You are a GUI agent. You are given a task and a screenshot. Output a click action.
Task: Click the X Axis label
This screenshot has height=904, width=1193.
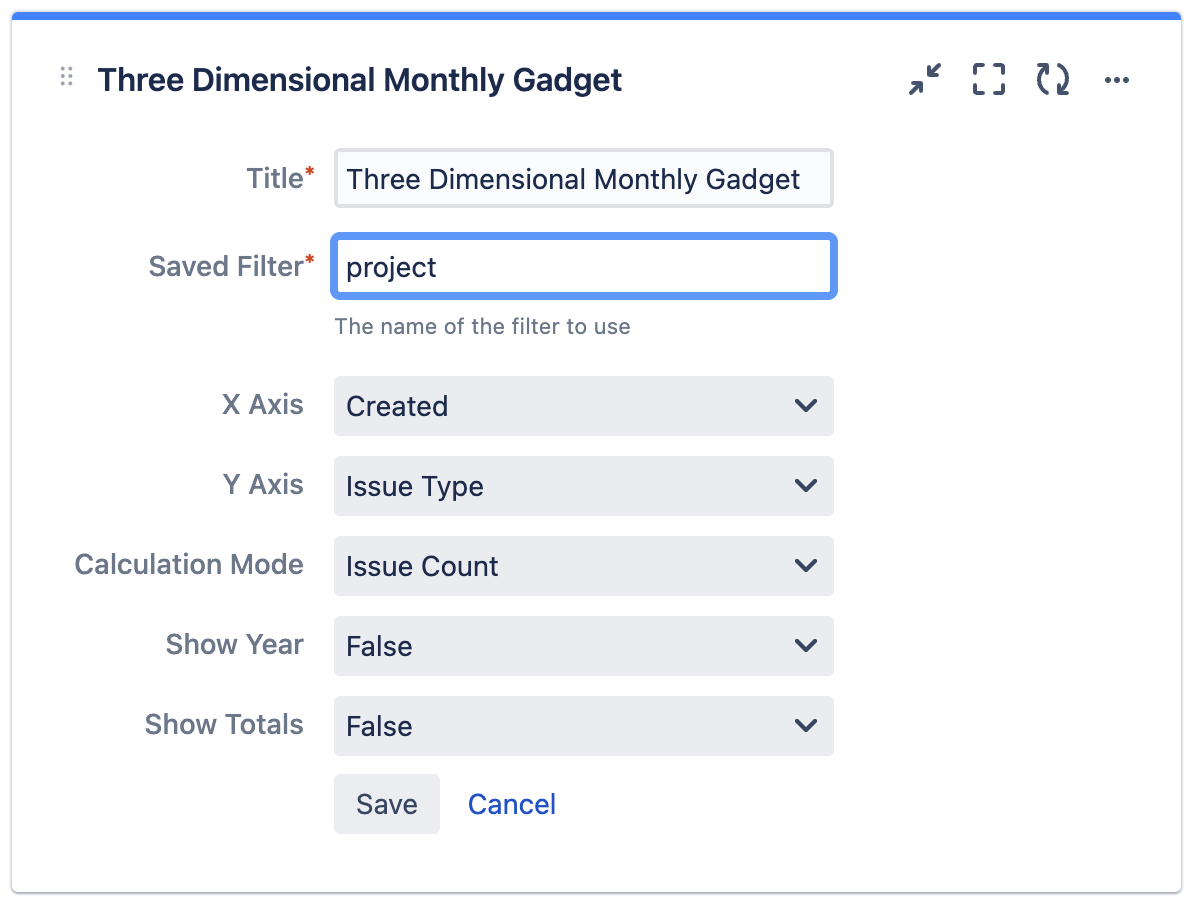[262, 405]
